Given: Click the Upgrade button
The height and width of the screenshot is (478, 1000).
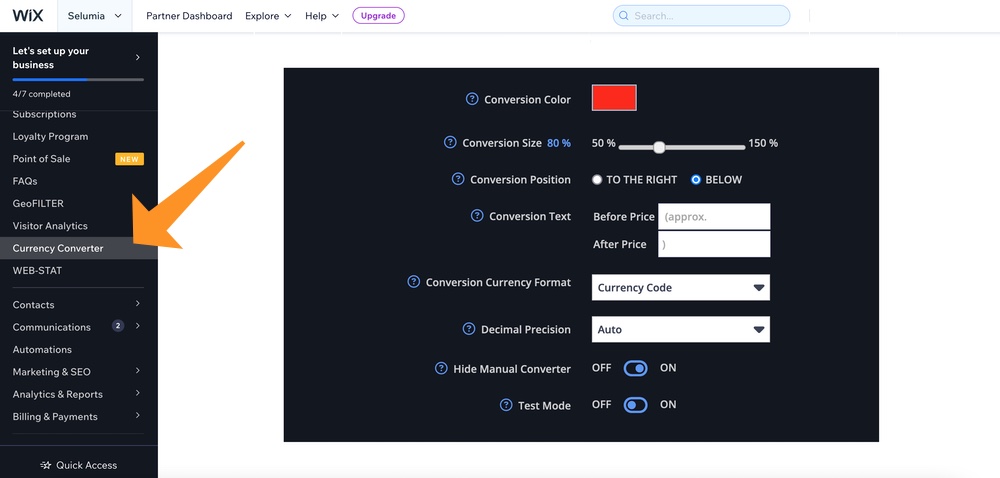Looking at the screenshot, I should (378, 16).
